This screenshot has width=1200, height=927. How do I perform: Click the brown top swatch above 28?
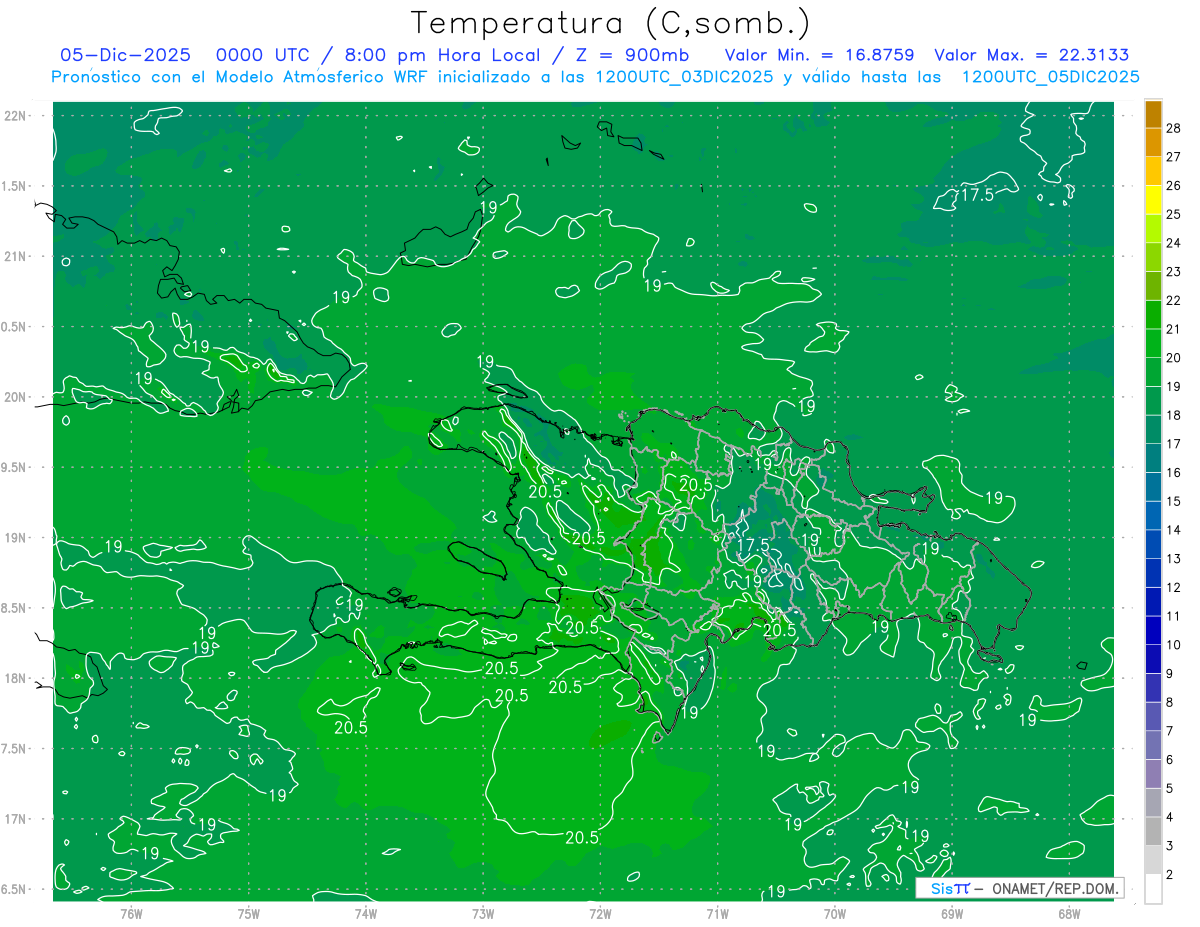(1153, 113)
